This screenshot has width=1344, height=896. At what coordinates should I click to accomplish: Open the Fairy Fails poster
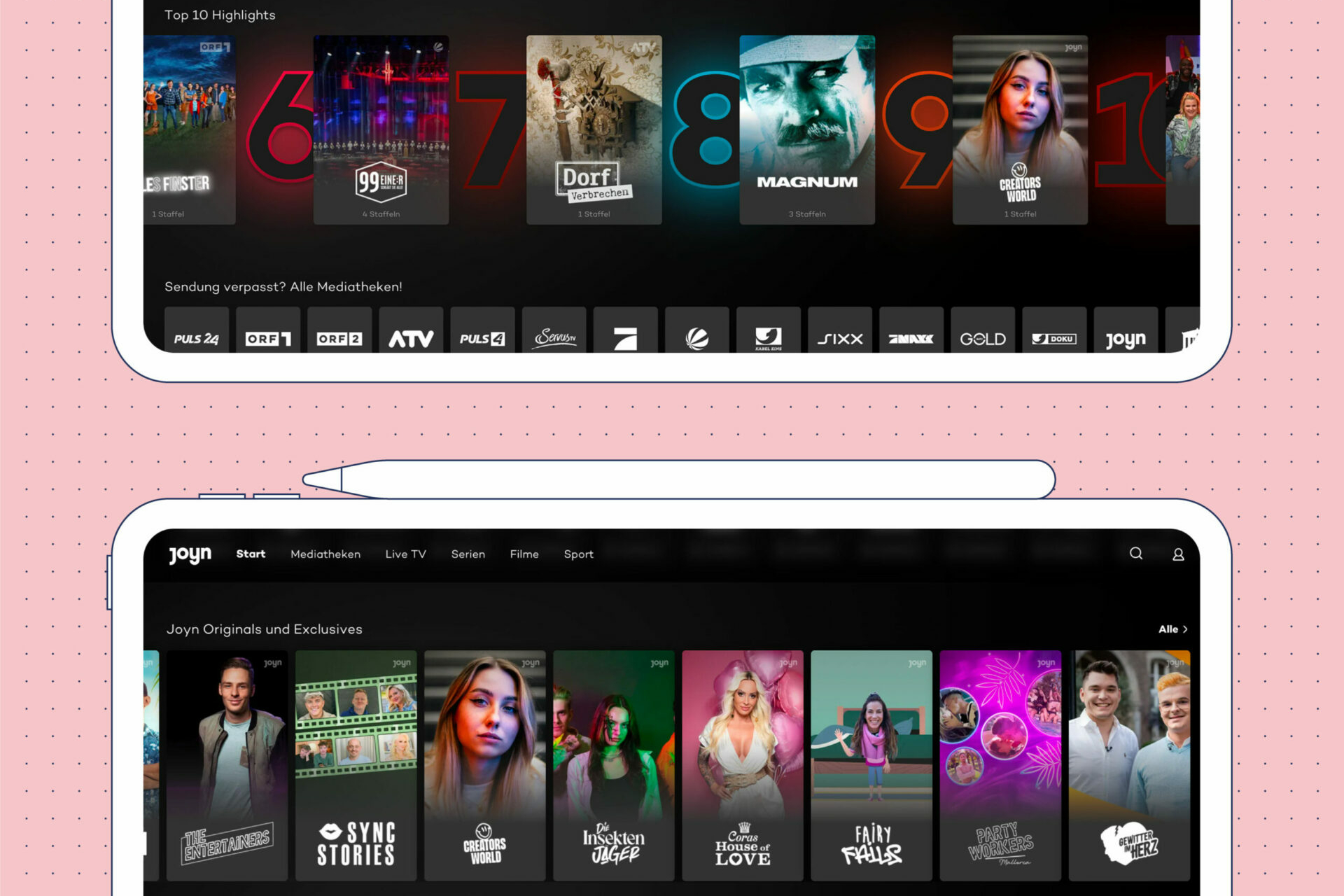[x=871, y=765]
